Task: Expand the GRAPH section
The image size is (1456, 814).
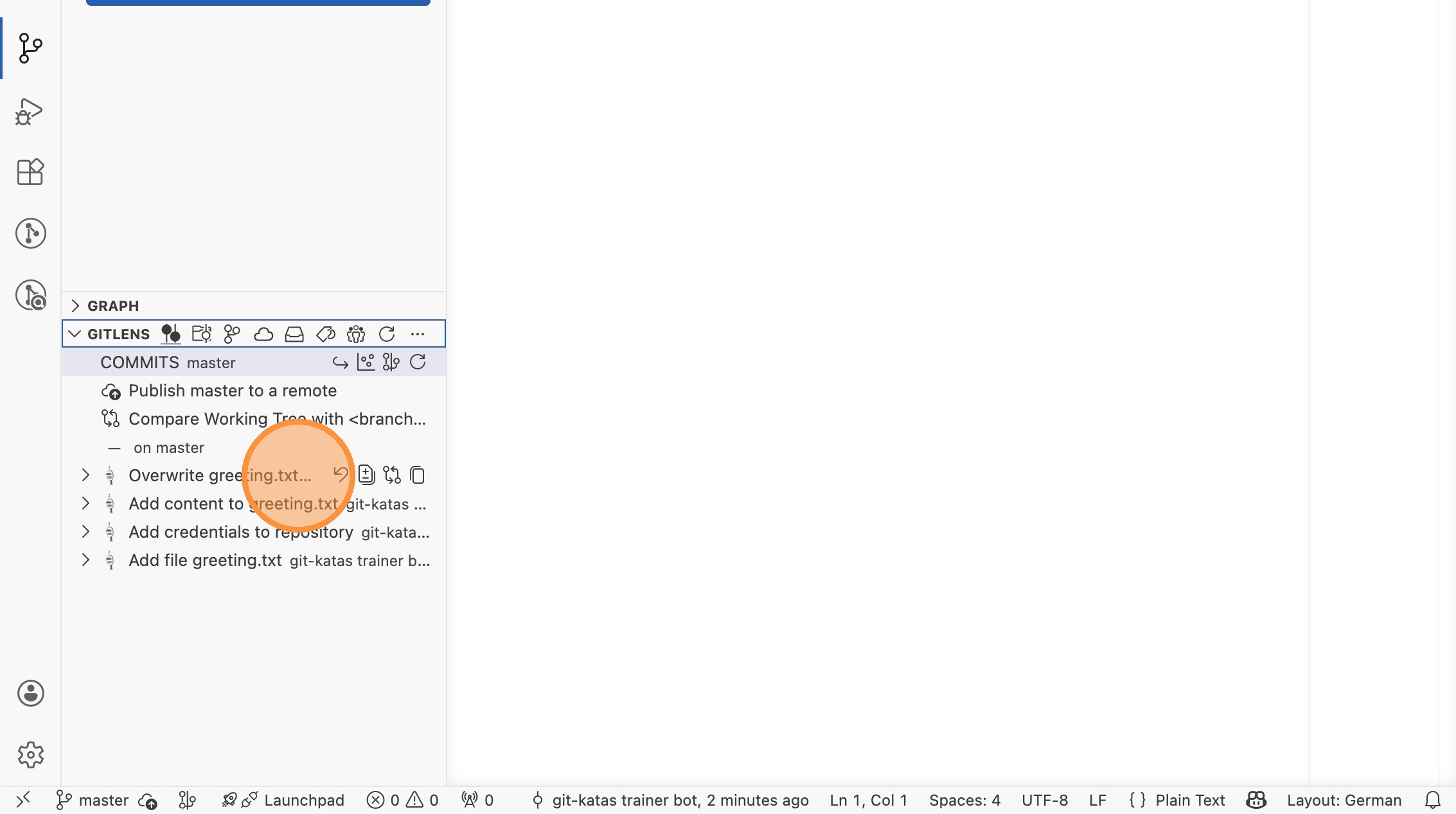Action: tap(75, 306)
